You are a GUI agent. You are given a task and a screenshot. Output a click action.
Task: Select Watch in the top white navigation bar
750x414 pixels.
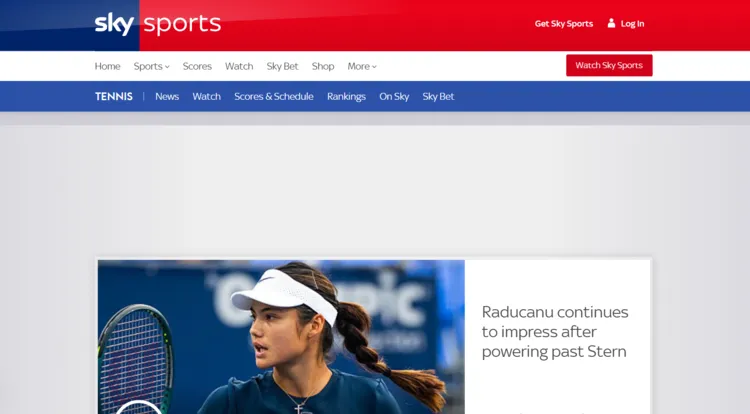click(239, 66)
